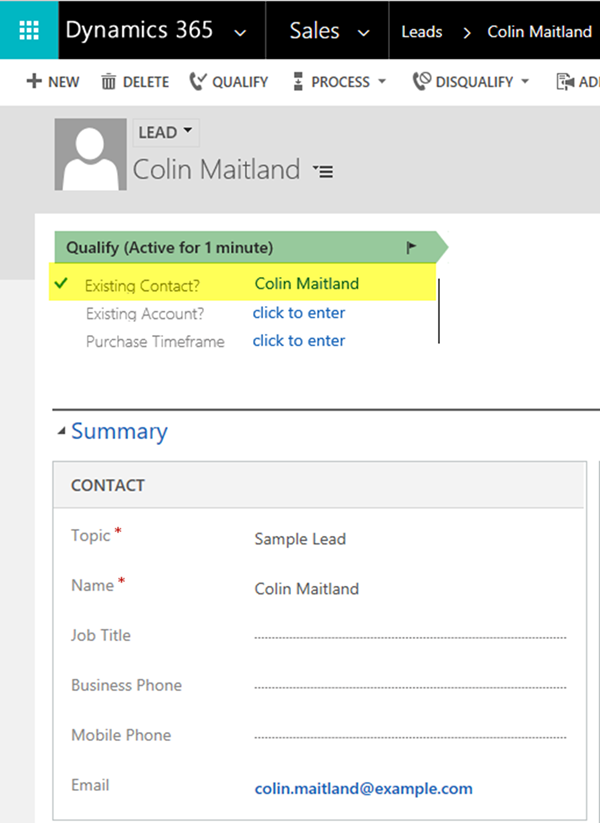600x823 pixels.
Task: Open the record navigation list icon
Action: pyautogui.click(x=323, y=171)
